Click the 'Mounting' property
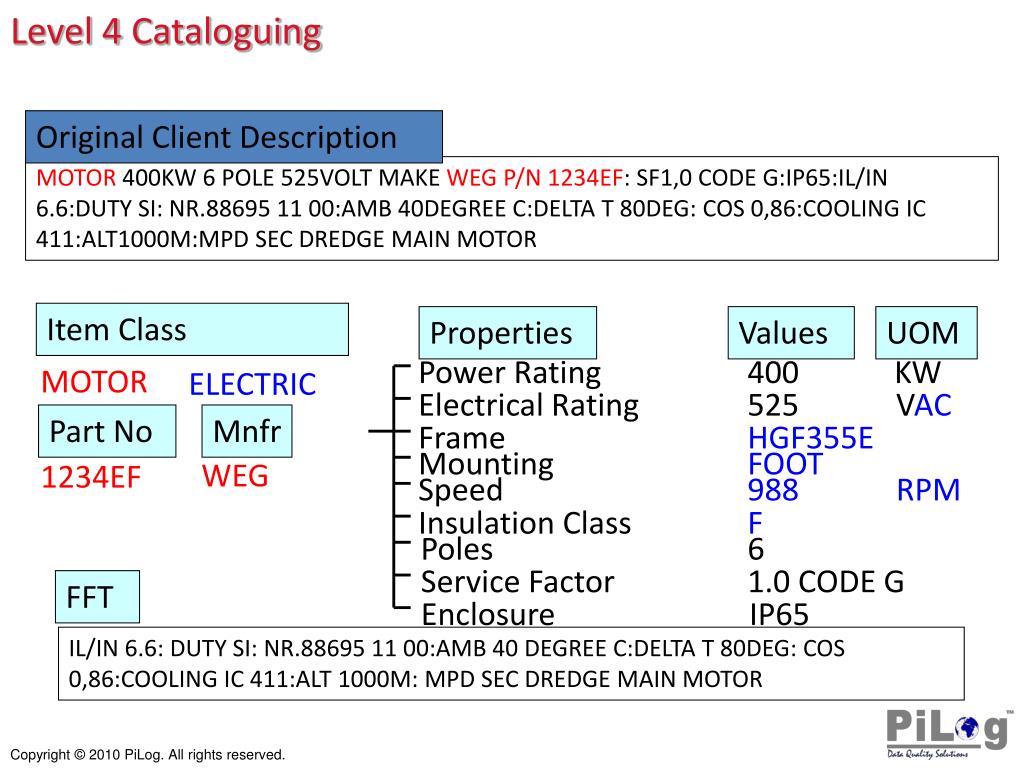Viewport: 1024px width, 768px height. (x=487, y=464)
